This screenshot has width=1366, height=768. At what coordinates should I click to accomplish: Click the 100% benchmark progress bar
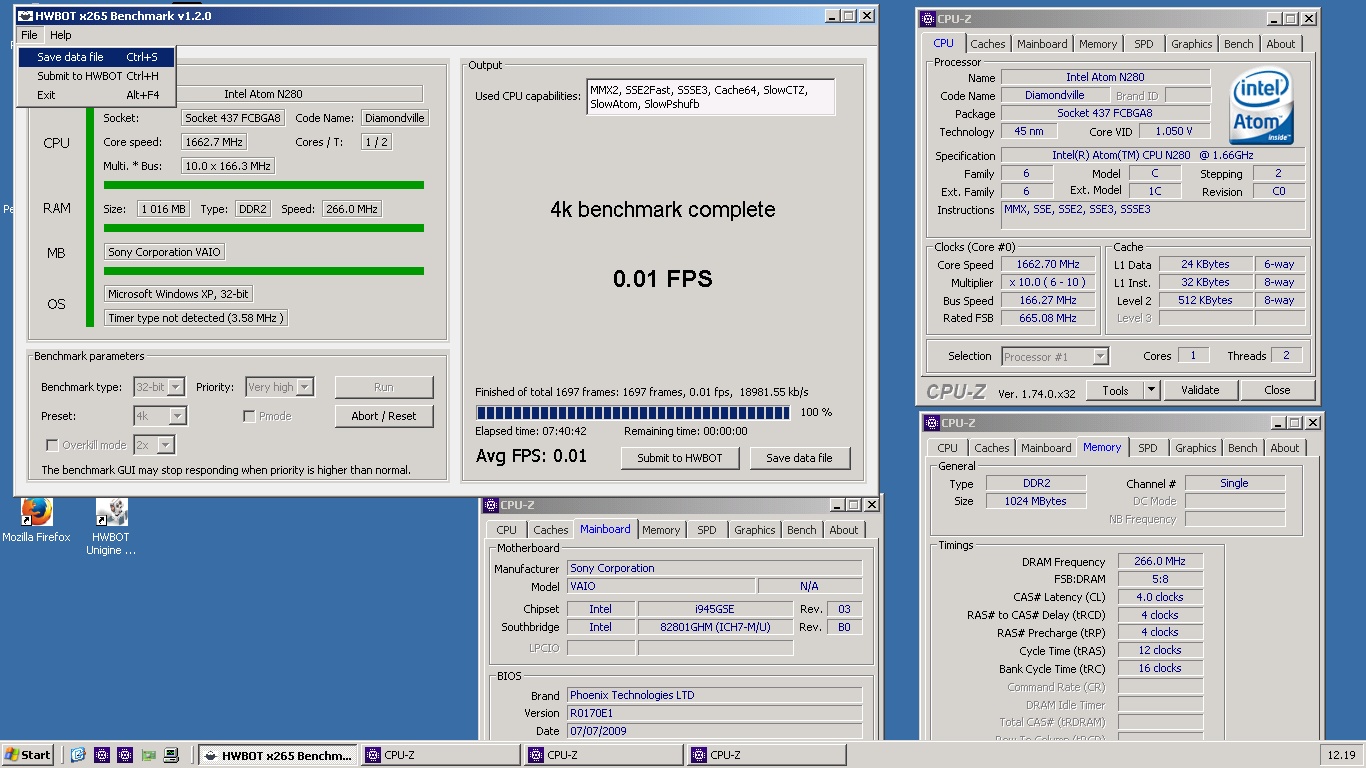(x=633, y=412)
